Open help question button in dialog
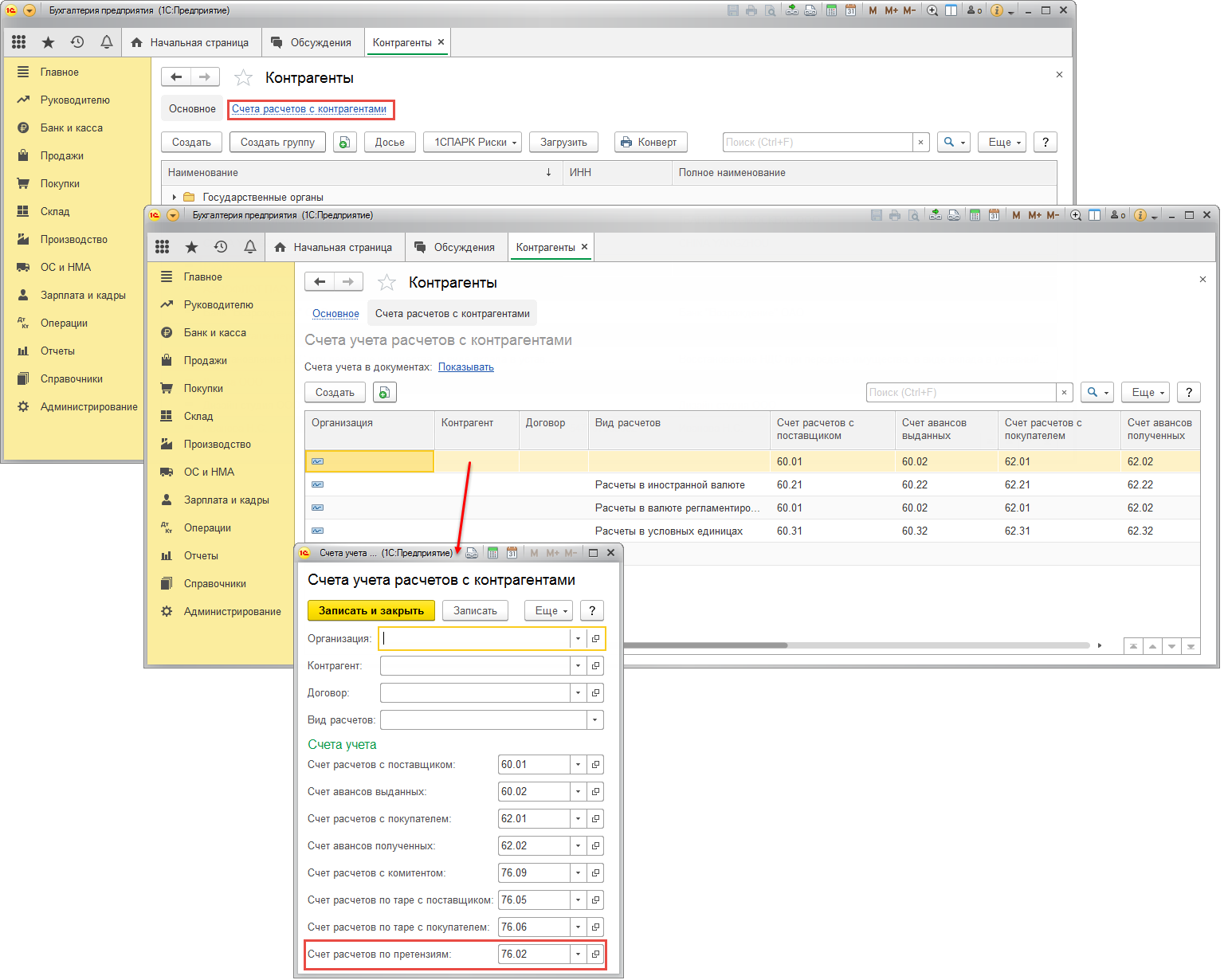1228x980 pixels. click(591, 610)
